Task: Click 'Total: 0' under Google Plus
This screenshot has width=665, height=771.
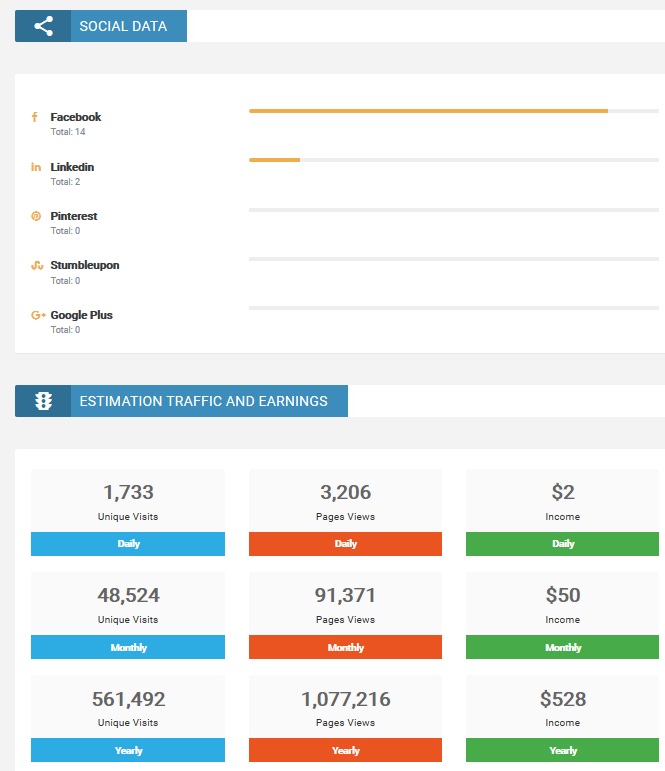Action: click(65, 330)
